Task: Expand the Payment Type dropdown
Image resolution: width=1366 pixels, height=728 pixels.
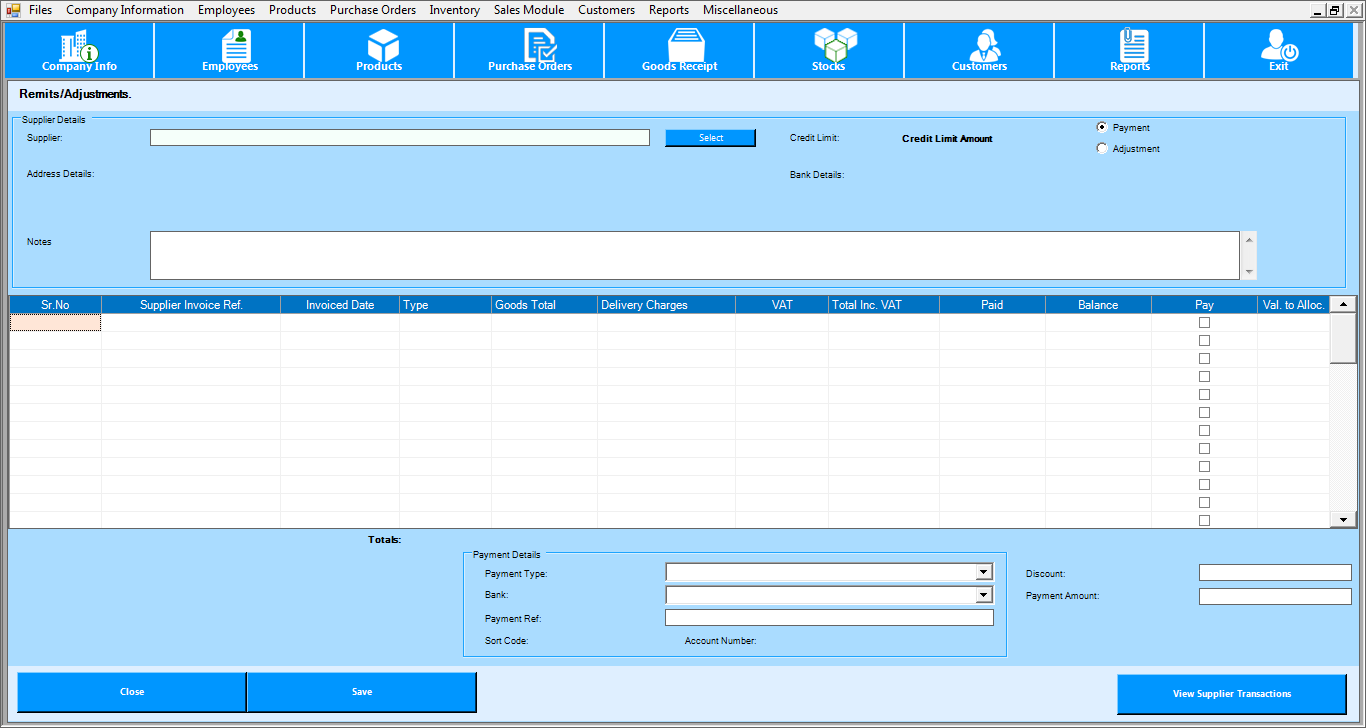Action: tap(984, 572)
